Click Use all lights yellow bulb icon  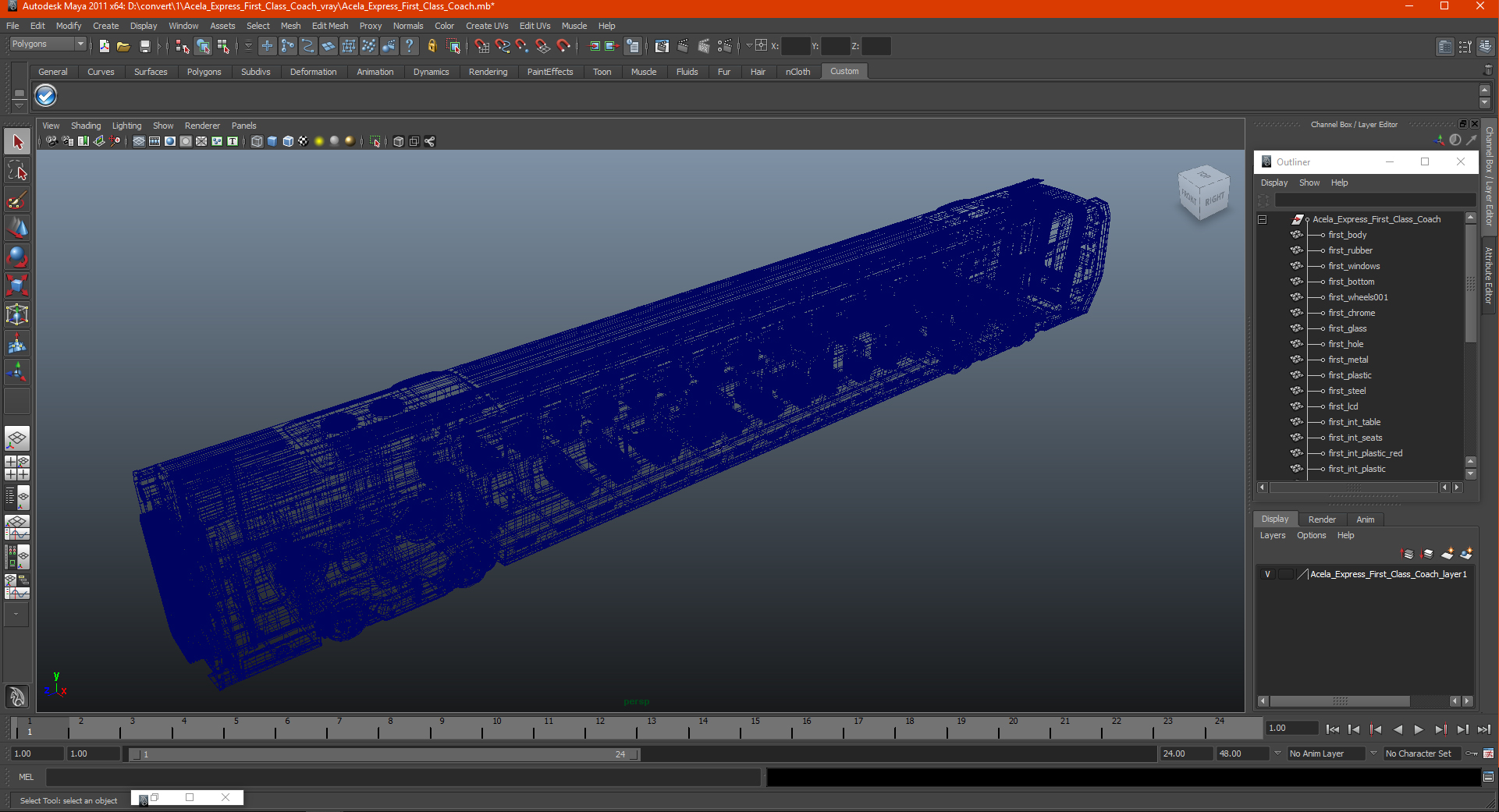coord(319,141)
